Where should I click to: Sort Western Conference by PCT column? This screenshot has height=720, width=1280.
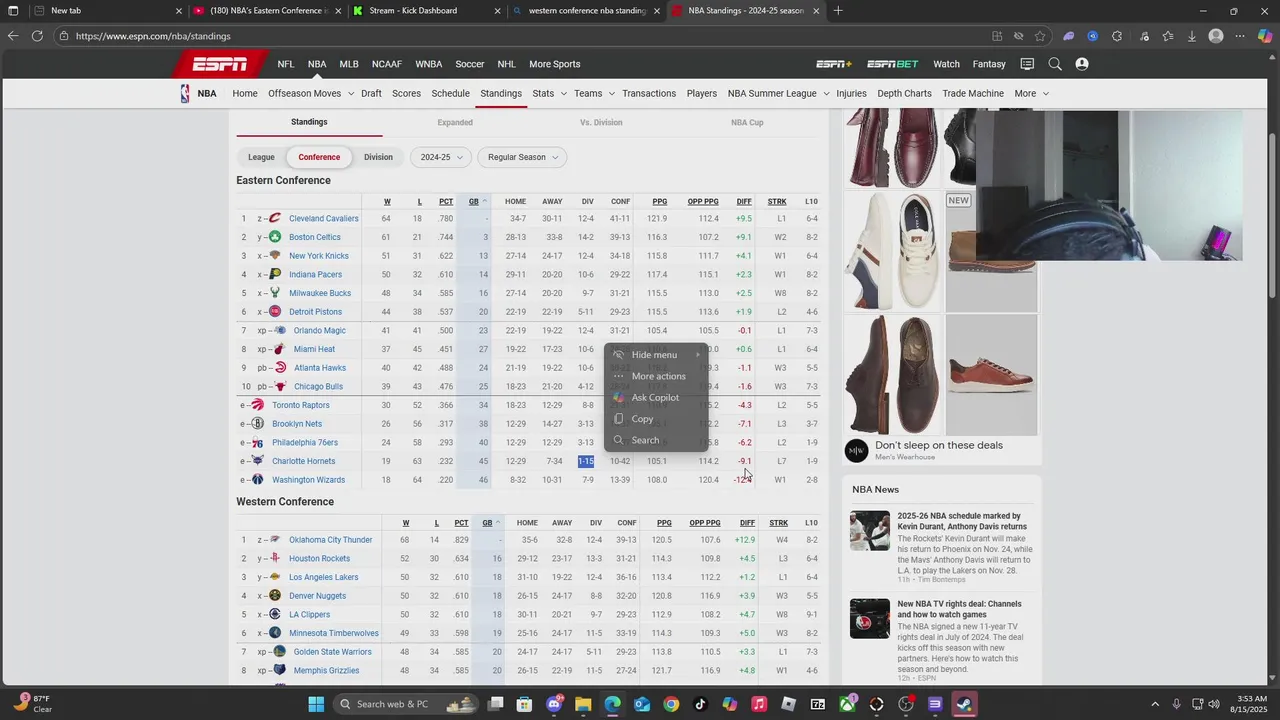(461, 523)
